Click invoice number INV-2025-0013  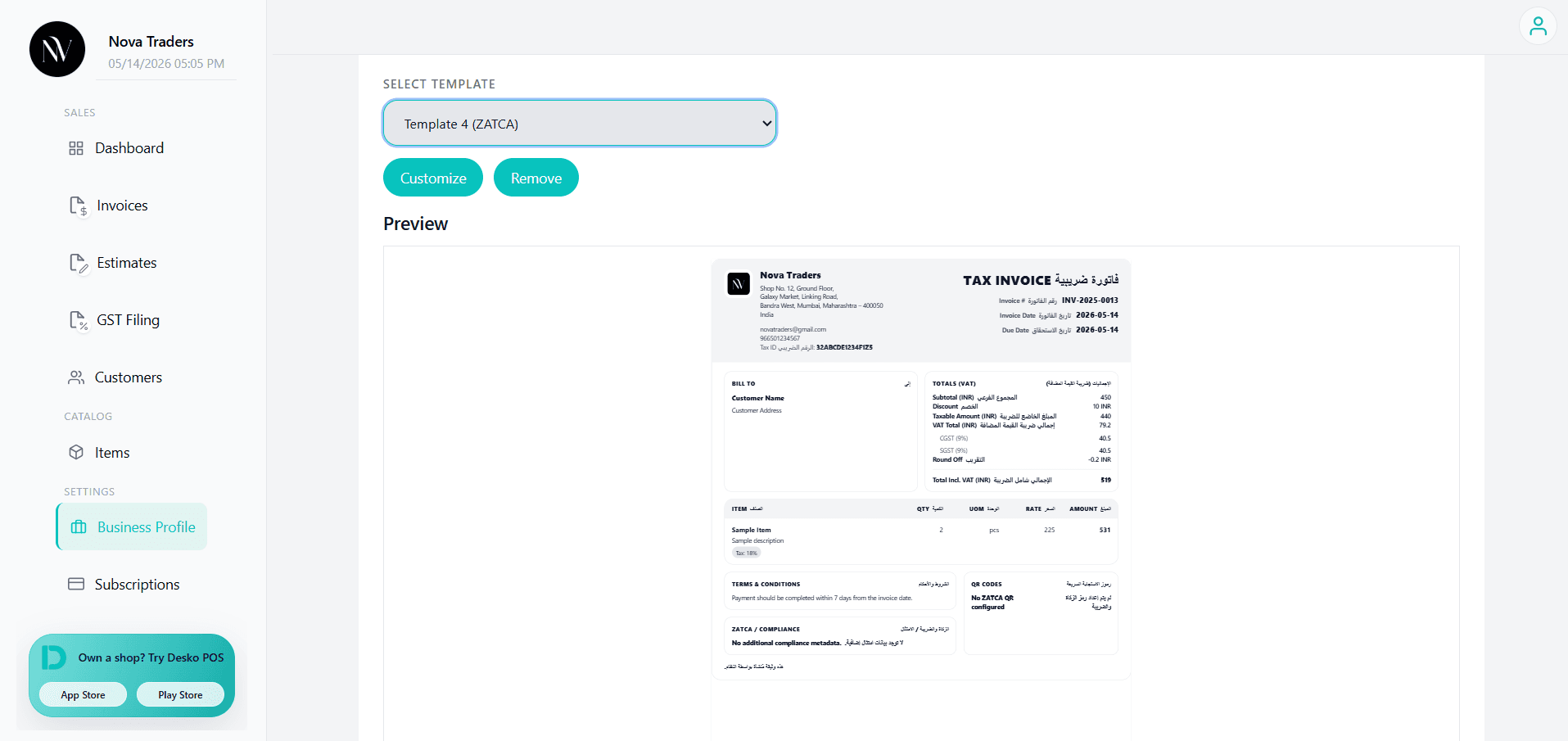coord(1090,300)
